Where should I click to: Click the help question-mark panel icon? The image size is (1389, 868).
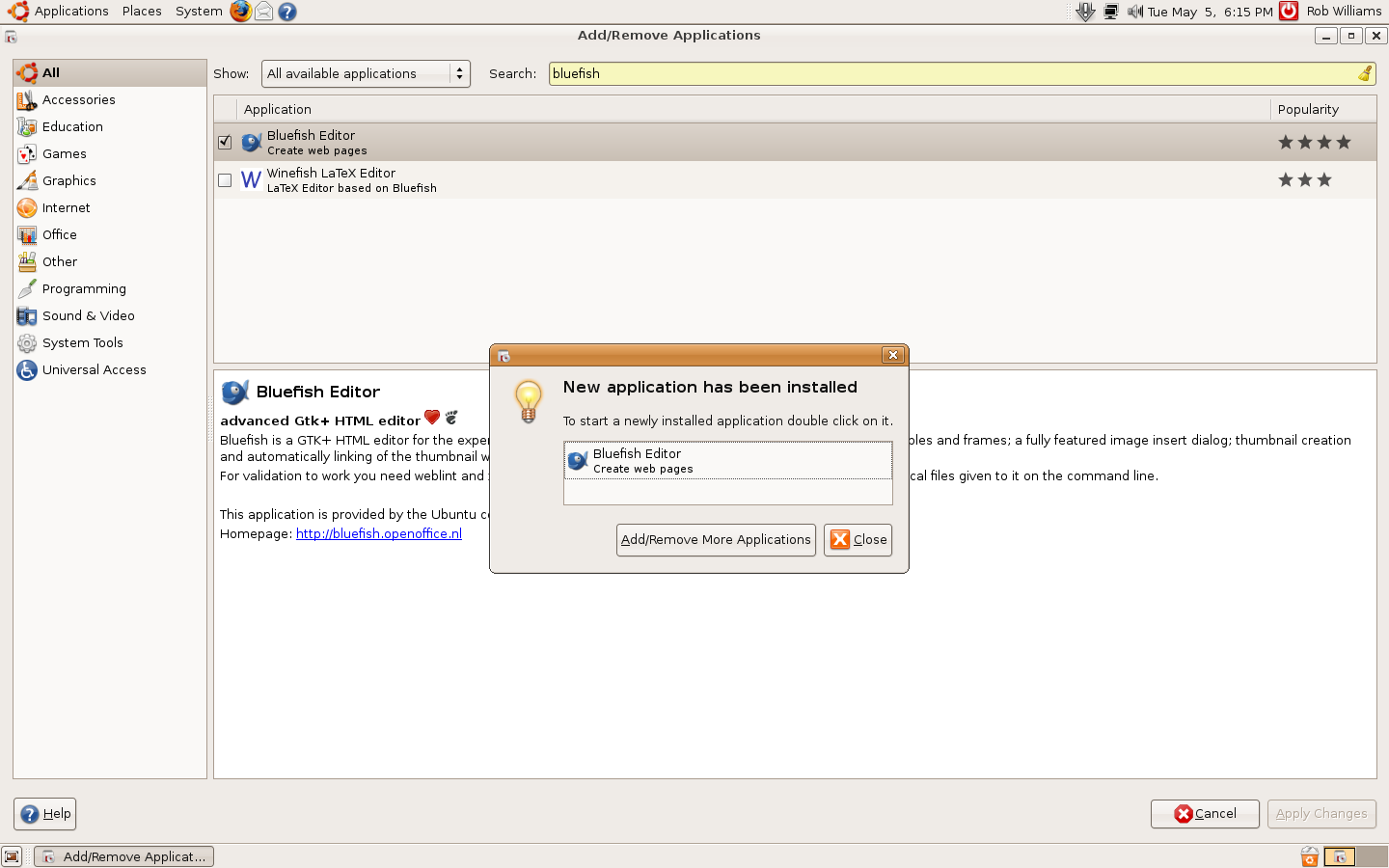(x=287, y=12)
